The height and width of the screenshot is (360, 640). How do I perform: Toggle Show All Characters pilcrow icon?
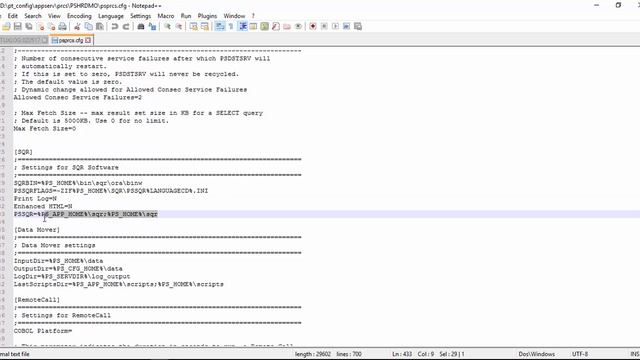(231, 27)
